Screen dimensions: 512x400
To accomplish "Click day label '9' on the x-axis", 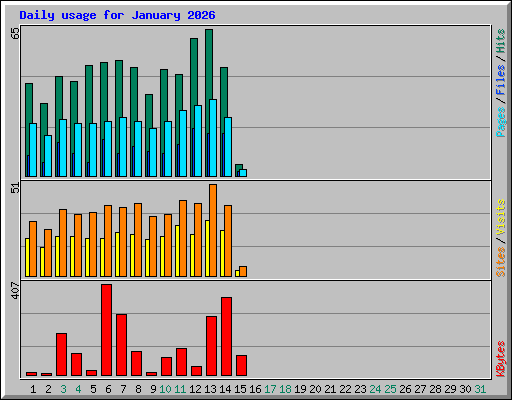I will click(153, 389).
